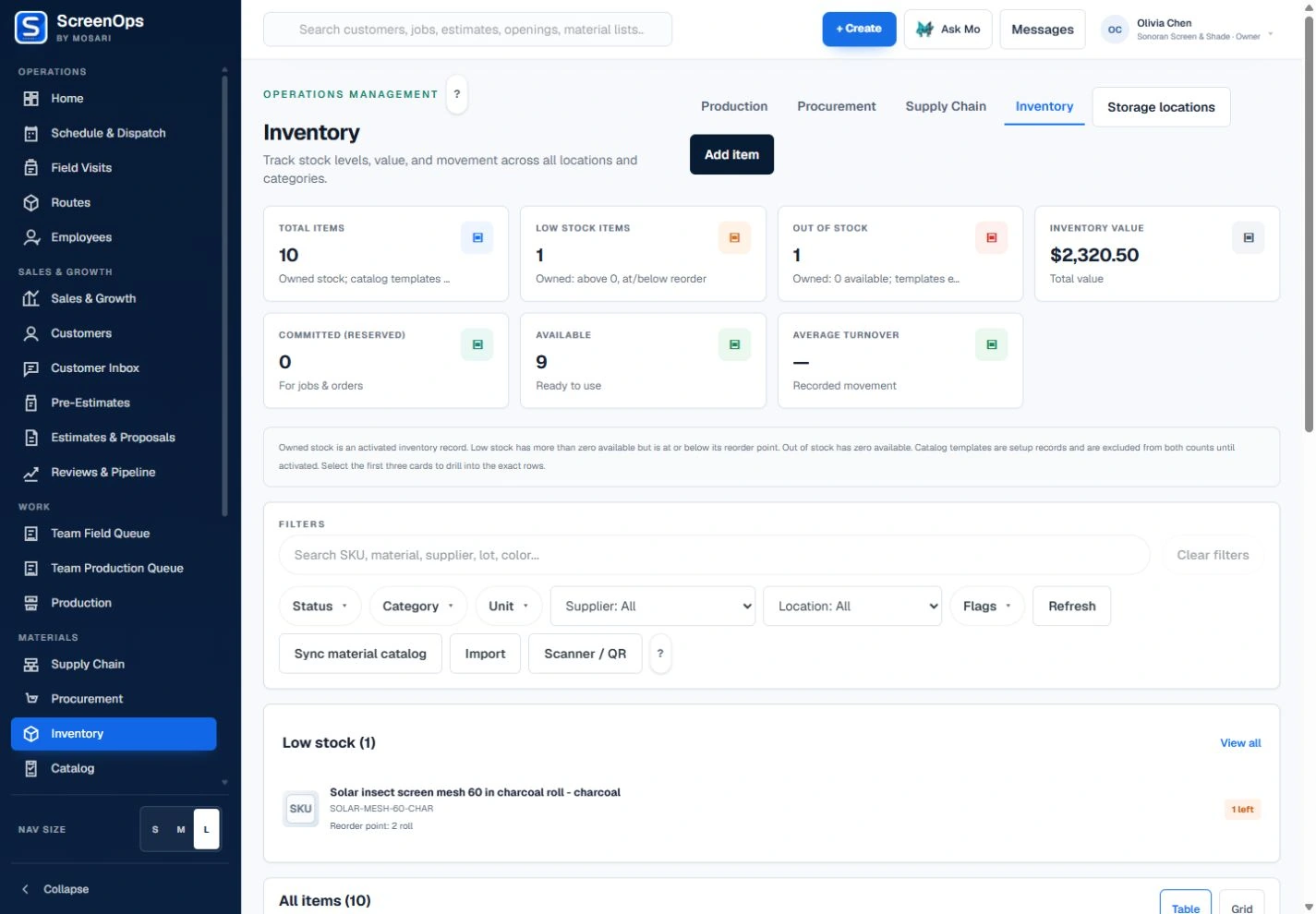Click the Add item button
1316x914 pixels.
point(731,155)
